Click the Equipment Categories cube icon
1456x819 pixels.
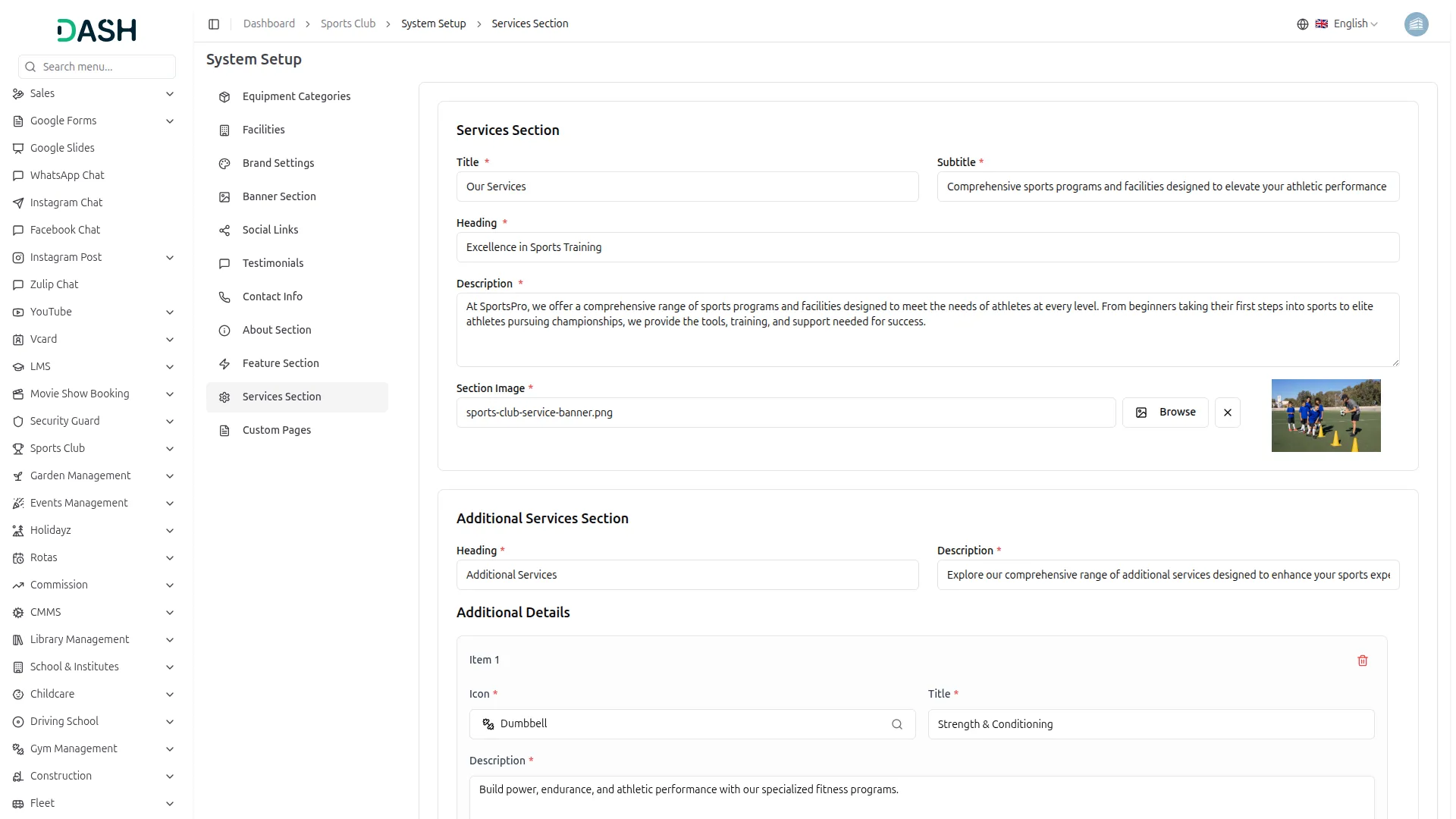[x=224, y=97]
